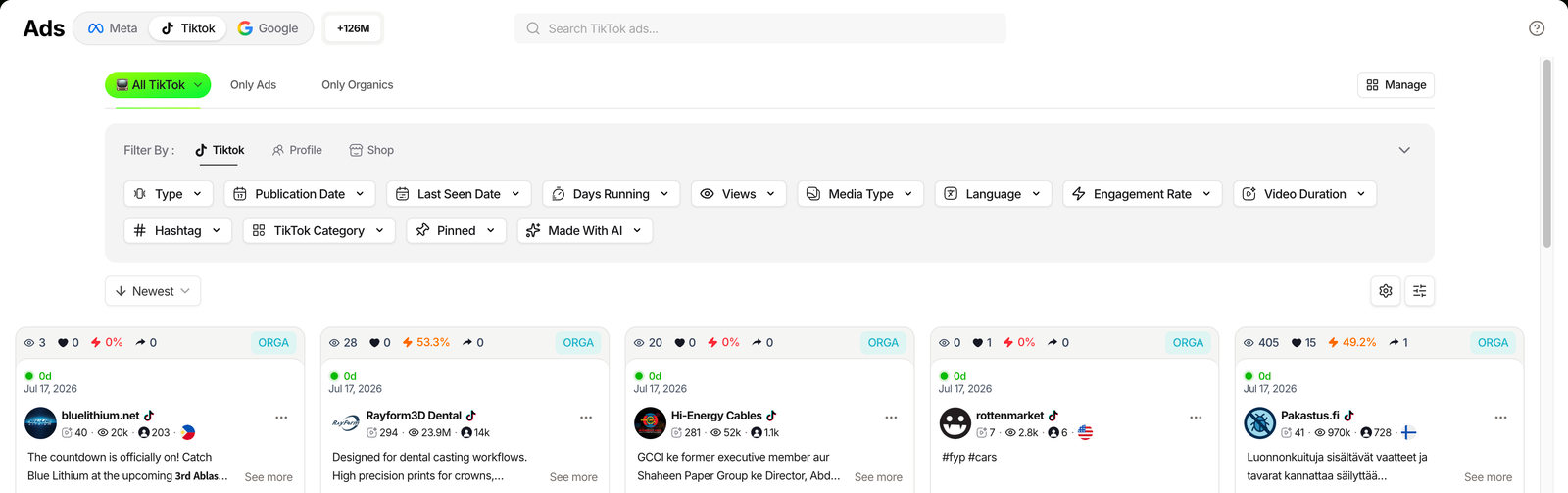The width and height of the screenshot is (1568, 493).
Task: Open the bluelithium.net card three-dot menu
Action: click(281, 418)
